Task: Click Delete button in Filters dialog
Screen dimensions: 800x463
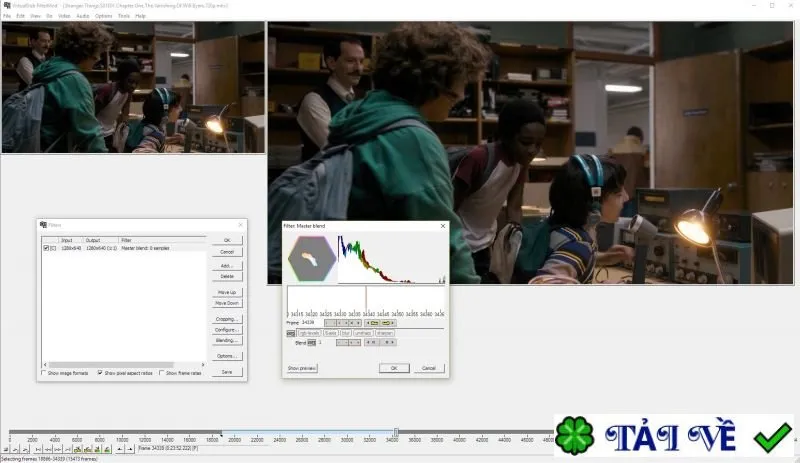Action: [227, 276]
